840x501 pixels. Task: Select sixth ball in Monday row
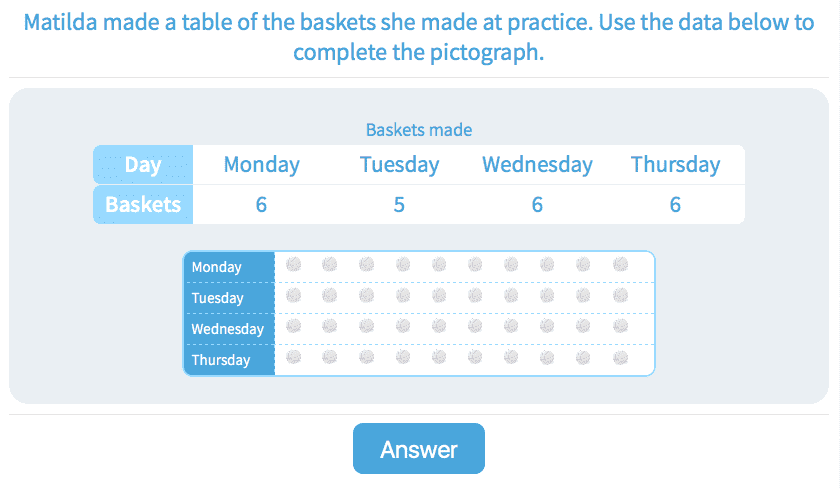(475, 265)
